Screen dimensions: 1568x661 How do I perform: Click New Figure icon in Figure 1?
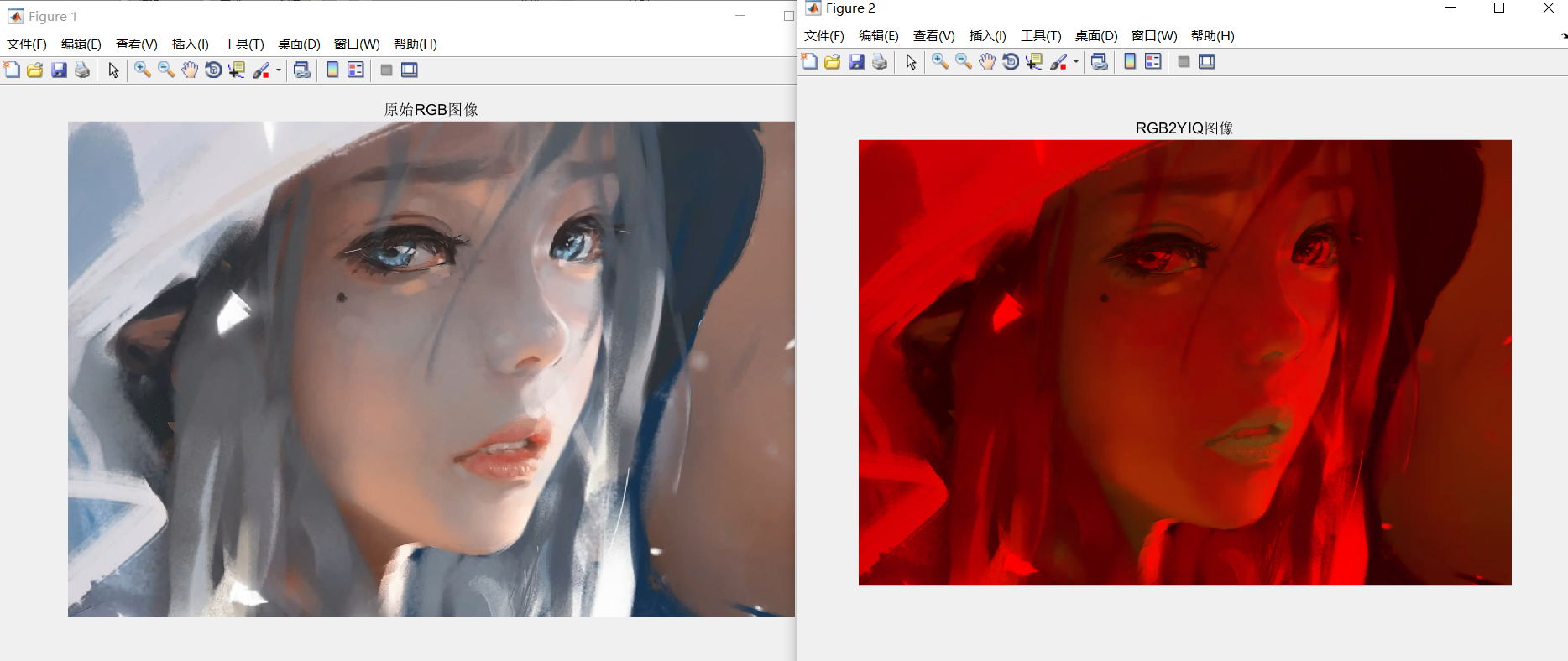coord(12,70)
